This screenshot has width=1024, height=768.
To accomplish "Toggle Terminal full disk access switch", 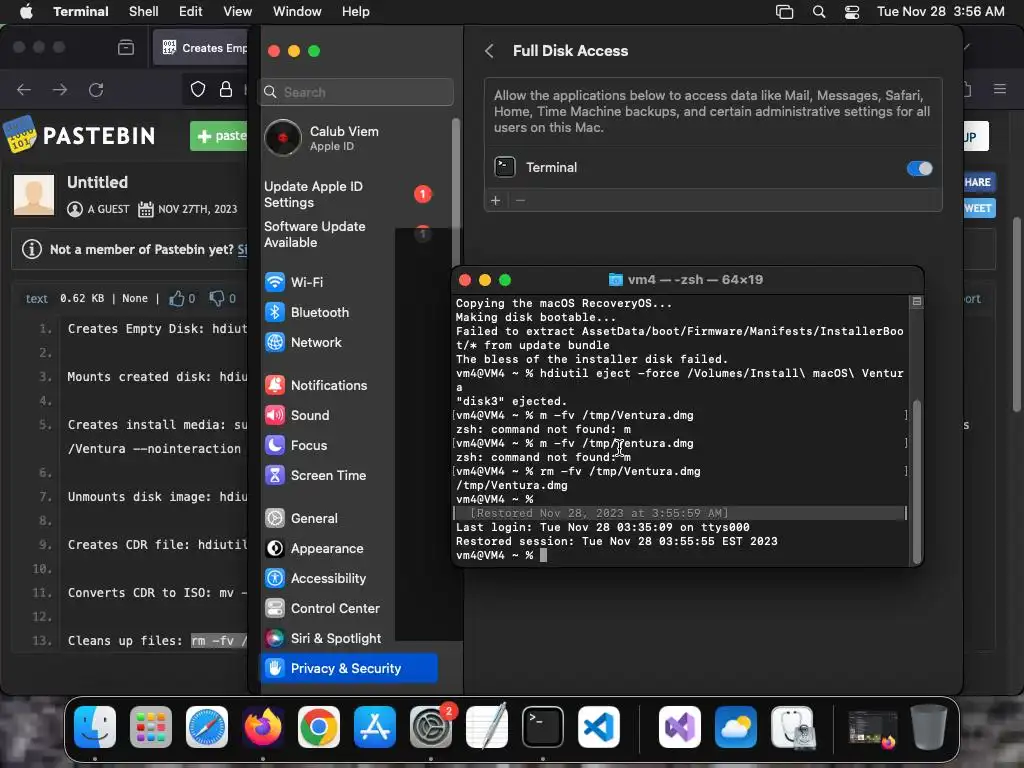I will [x=919, y=168].
